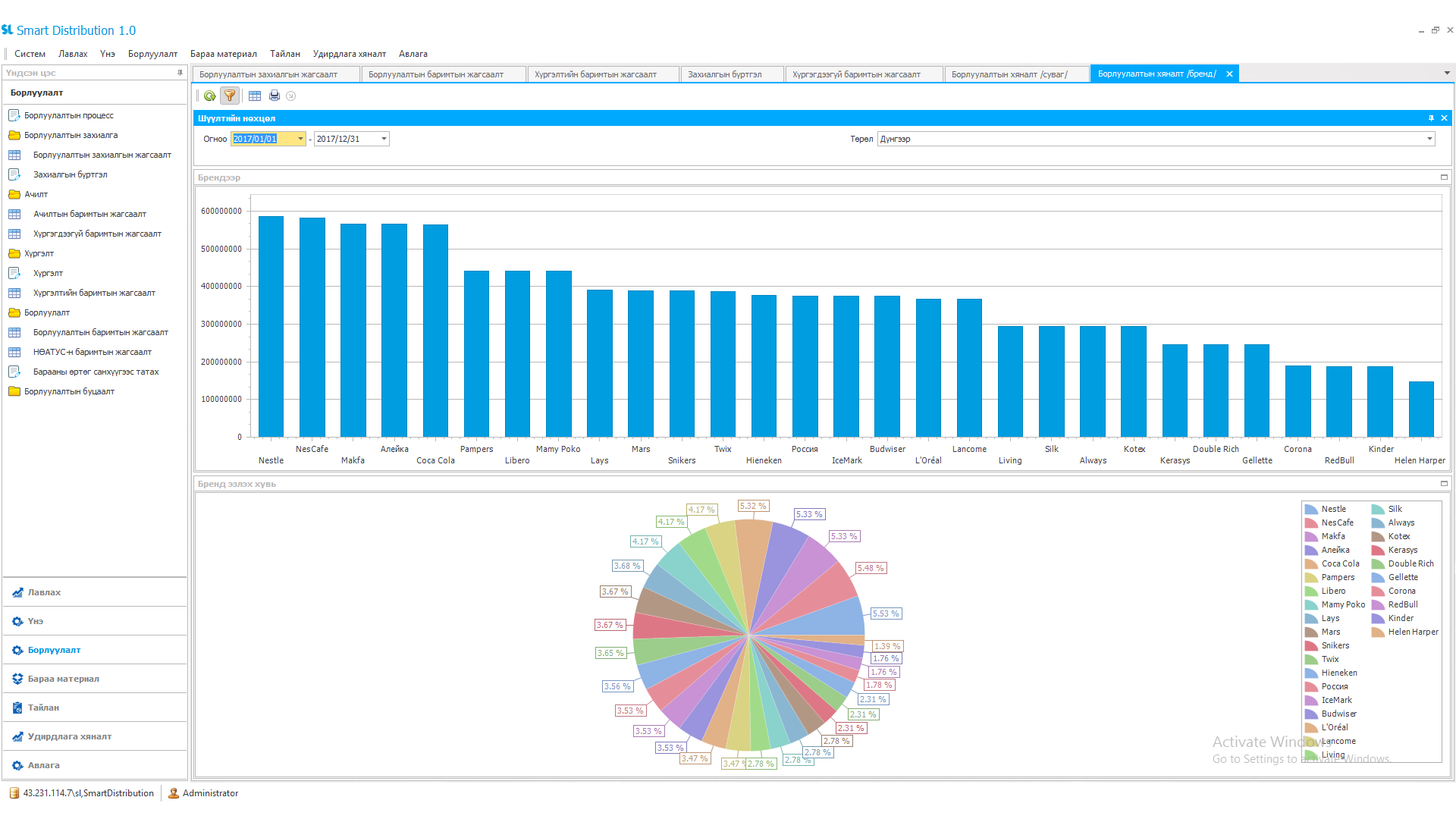
Task: Open the Удирдлага хяналт navigation group
Action: pyautogui.click(x=95, y=736)
